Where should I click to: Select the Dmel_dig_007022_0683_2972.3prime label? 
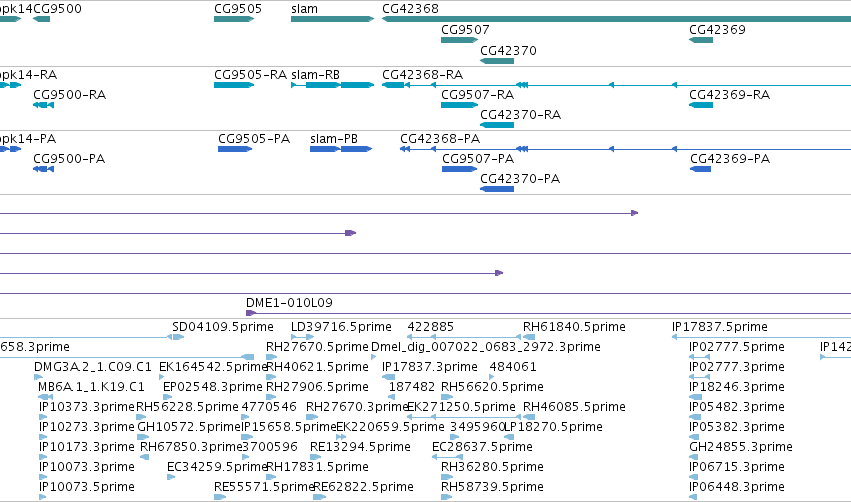(x=486, y=346)
